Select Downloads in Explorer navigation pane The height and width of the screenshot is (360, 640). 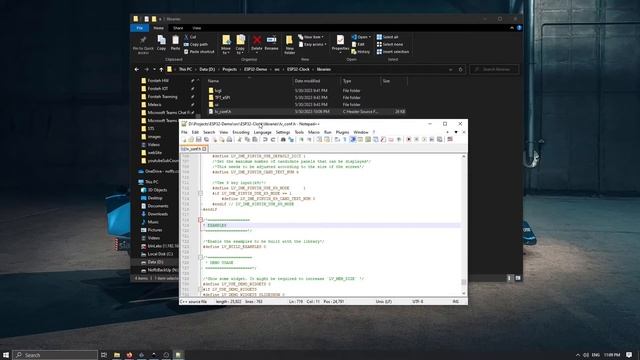coord(158,214)
